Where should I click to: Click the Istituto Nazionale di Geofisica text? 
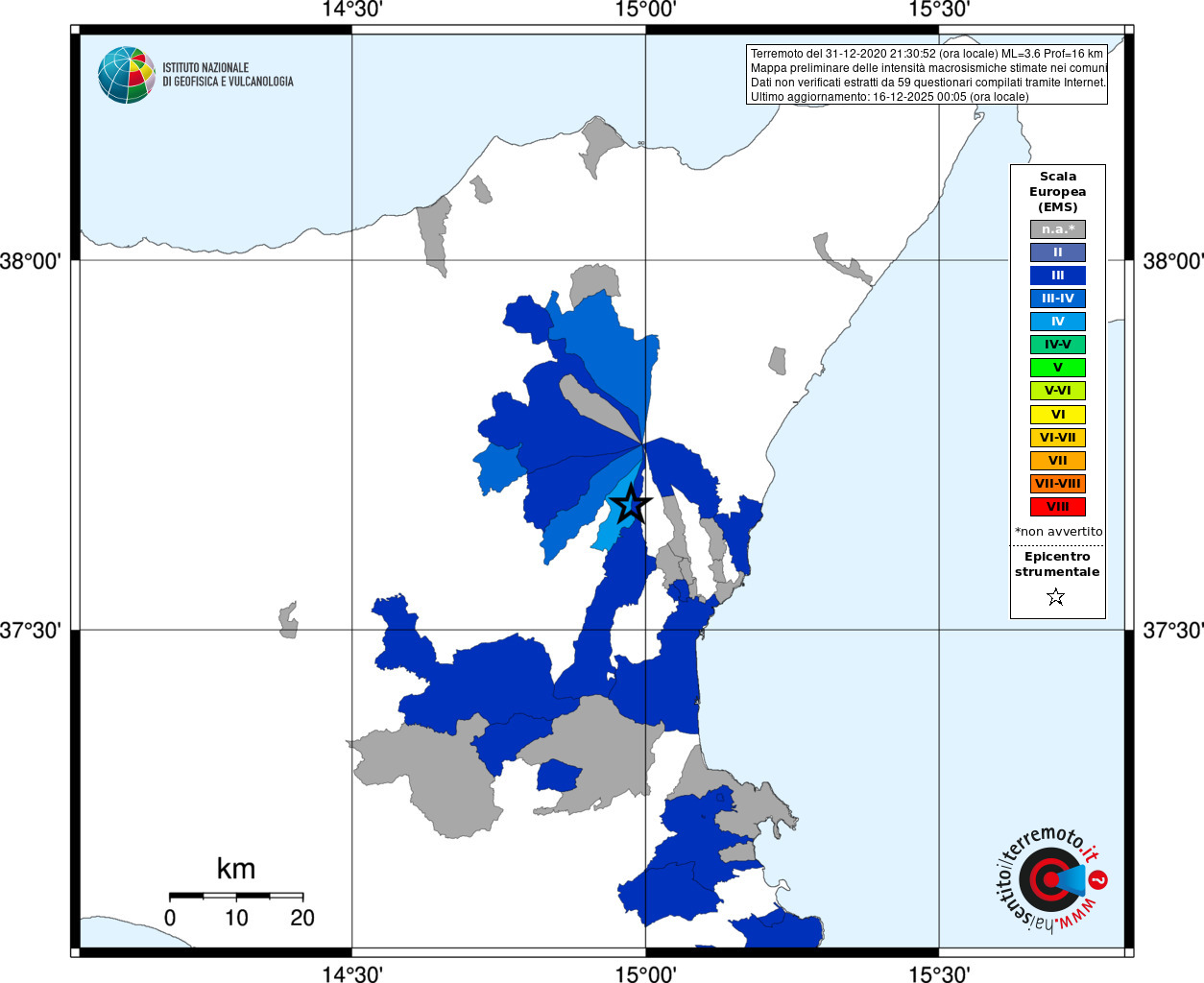click(228, 75)
